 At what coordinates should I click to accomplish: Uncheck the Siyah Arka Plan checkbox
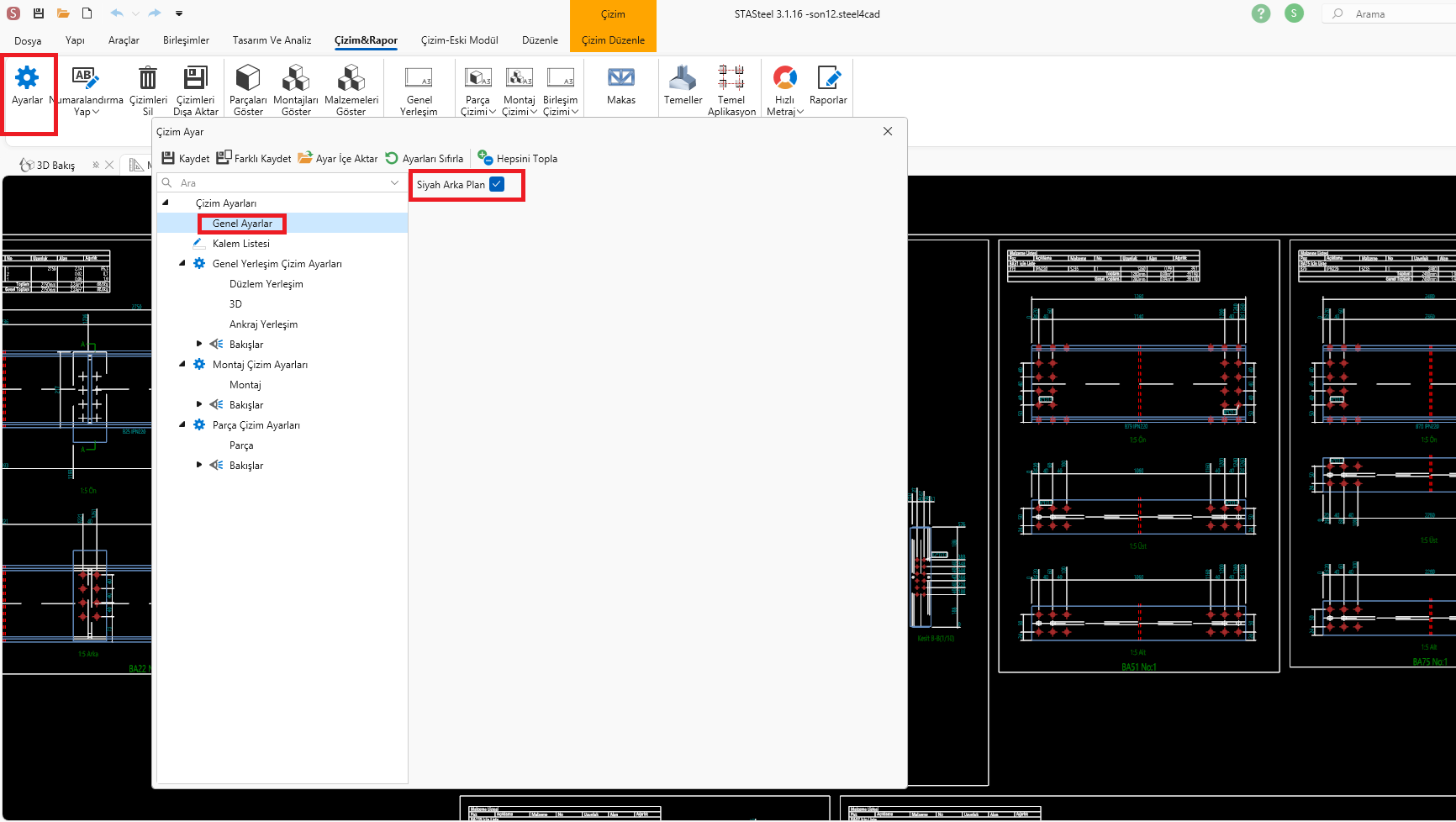coord(497,185)
